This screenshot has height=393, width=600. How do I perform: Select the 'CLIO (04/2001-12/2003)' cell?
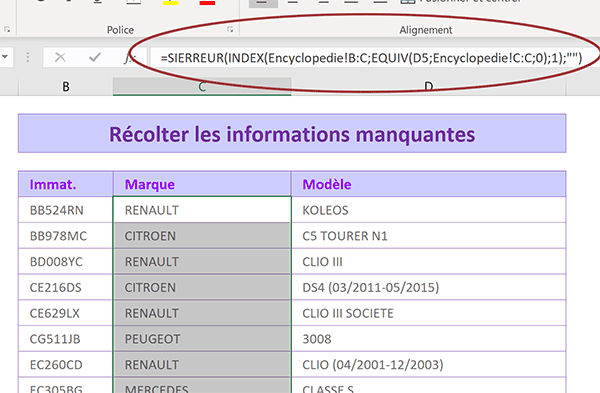tap(429, 364)
